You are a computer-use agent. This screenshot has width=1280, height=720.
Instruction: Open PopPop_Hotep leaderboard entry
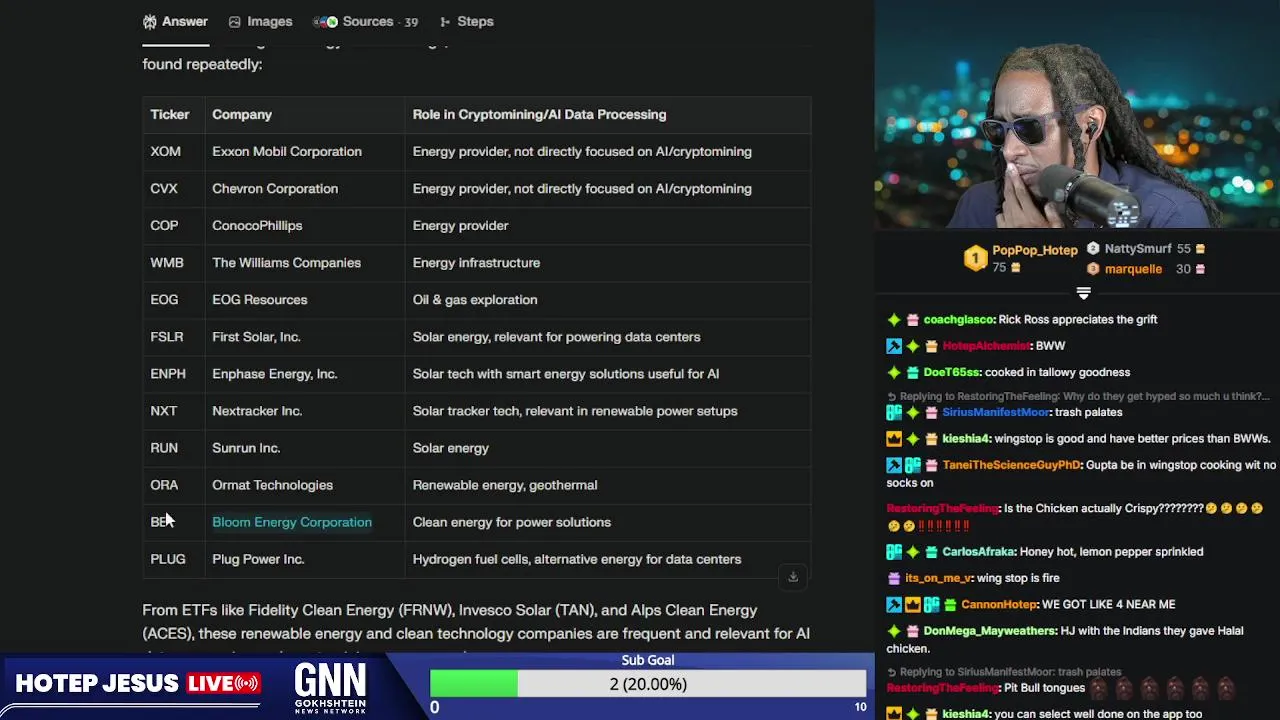pyautogui.click(x=1020, y=258)
